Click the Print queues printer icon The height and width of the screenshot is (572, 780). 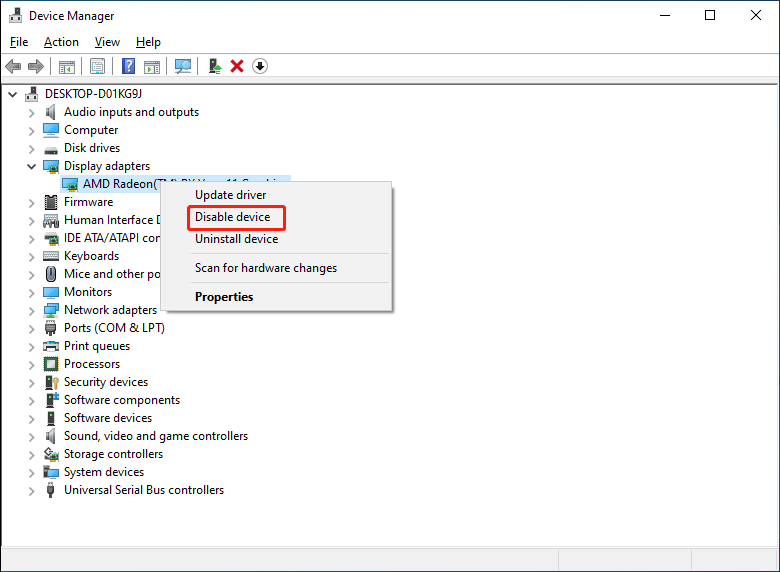(51, 346)
